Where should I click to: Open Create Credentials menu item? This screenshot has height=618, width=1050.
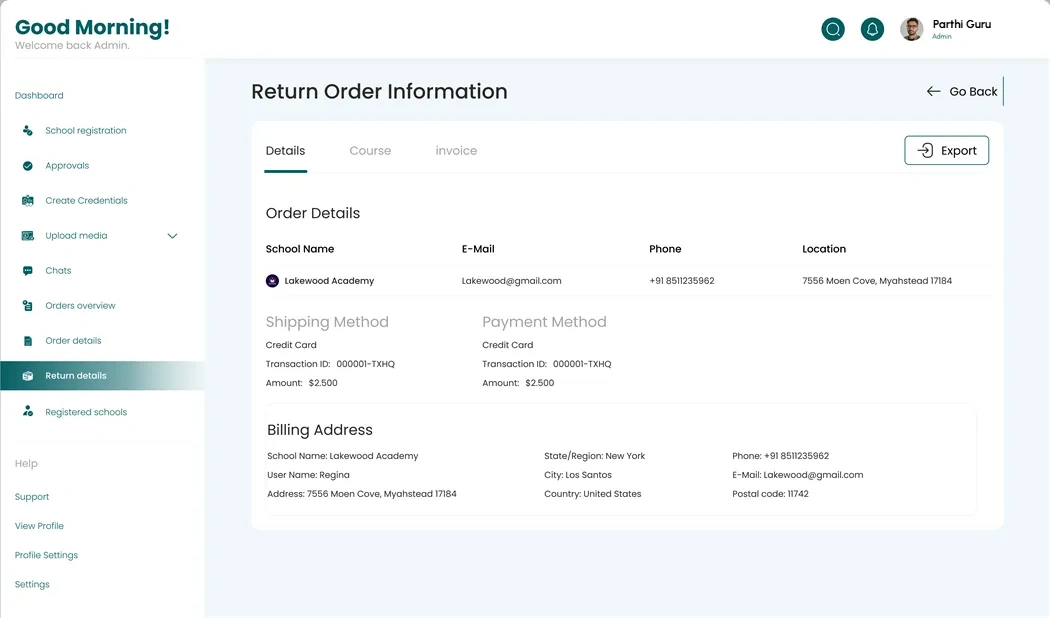click(x=86, y=200)
